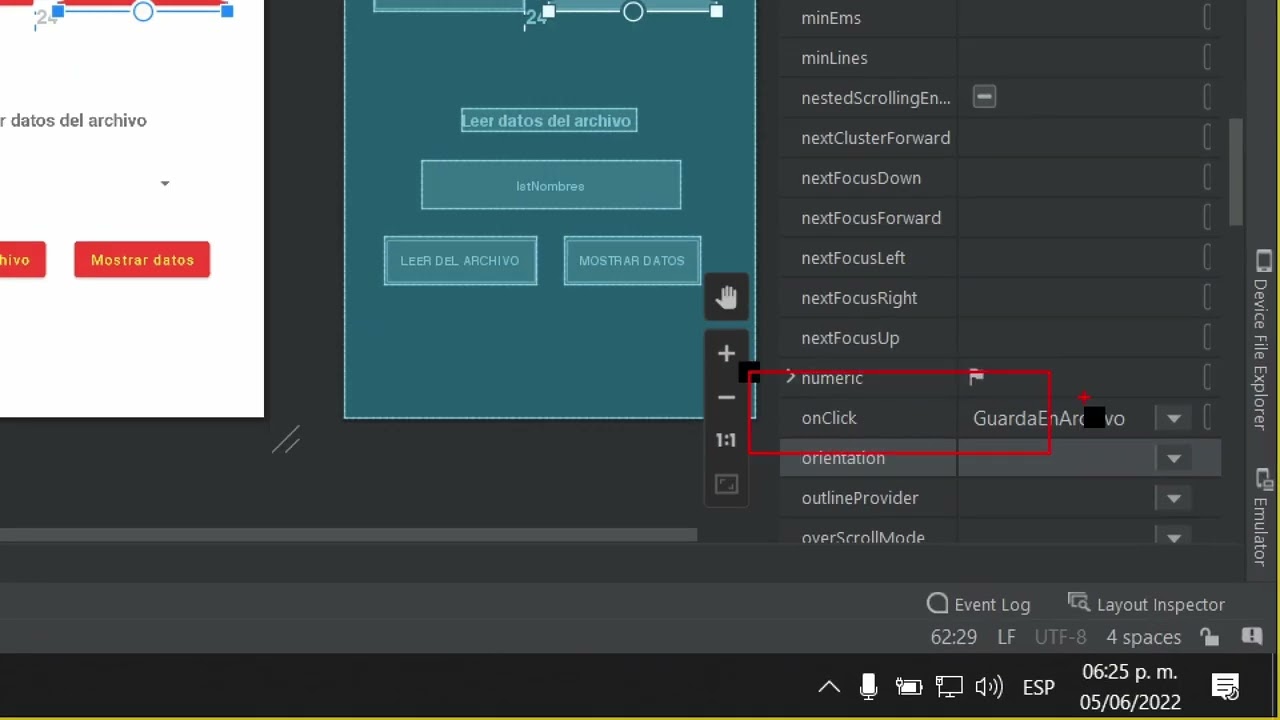Click the red Mostrar datos button in design view

[x=142, y=260]
